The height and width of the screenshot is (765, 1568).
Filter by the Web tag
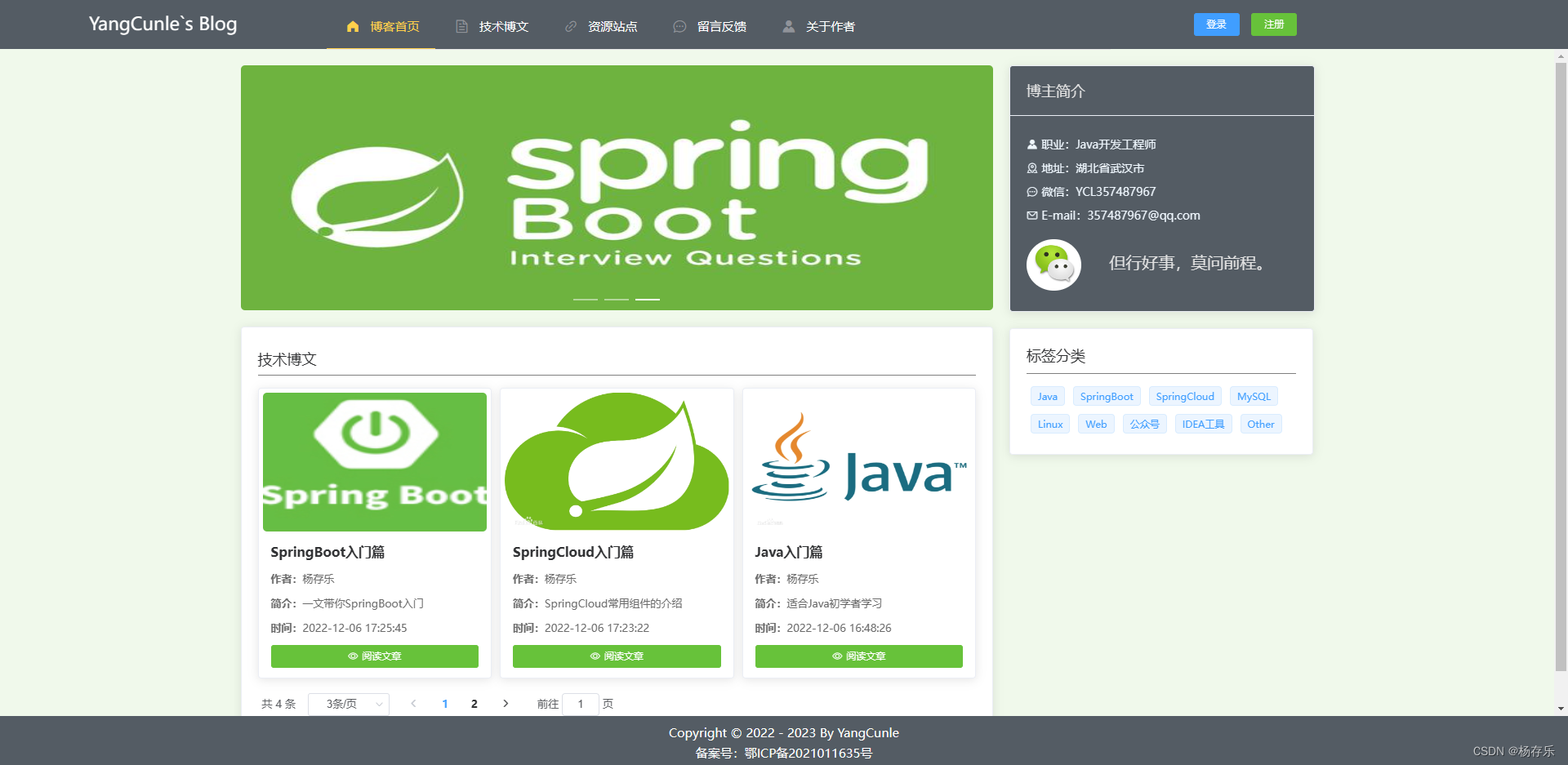1096,425
